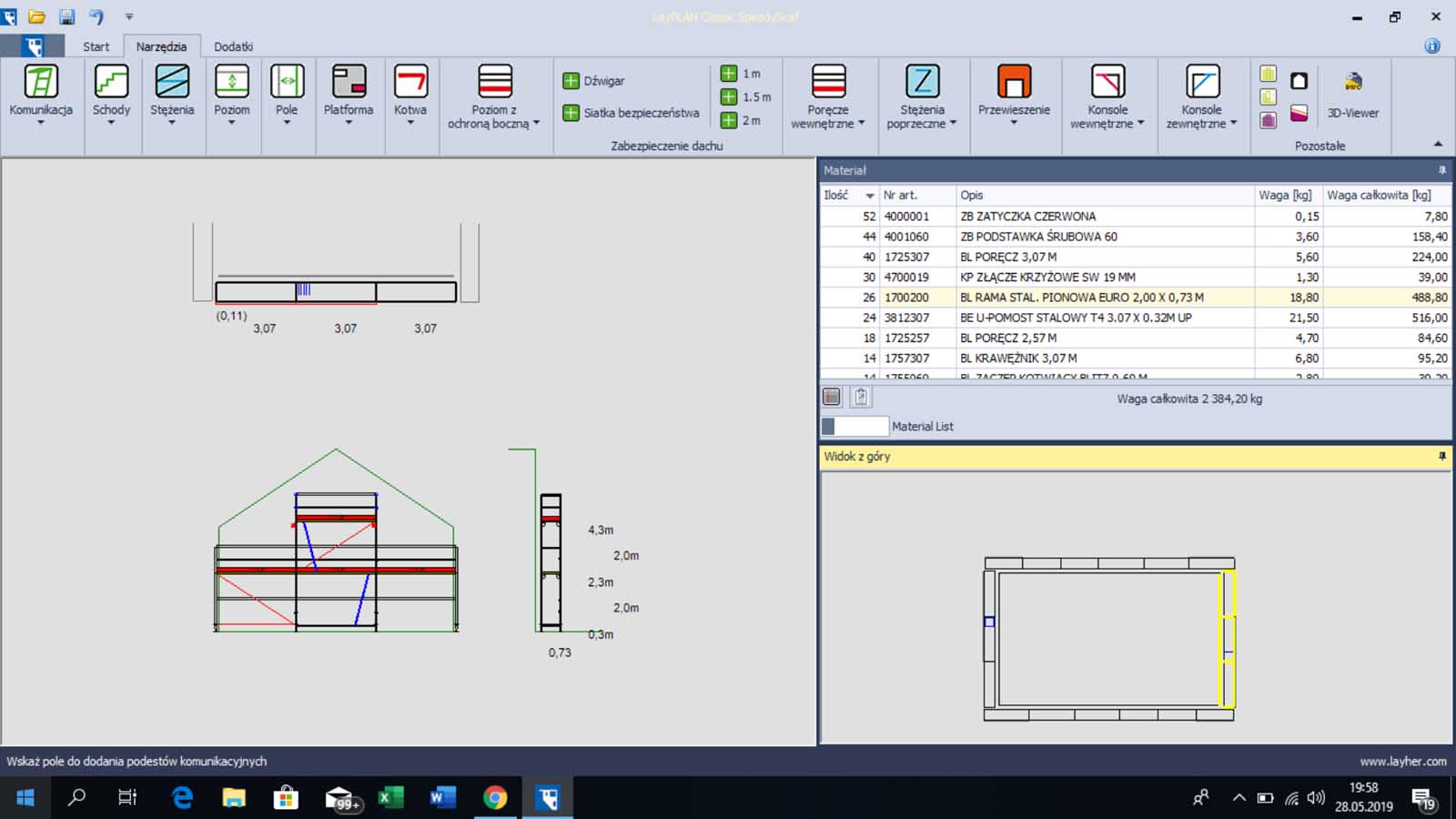
Task: Open the Dodatki ribbon tab
Action: coord(233,46)
